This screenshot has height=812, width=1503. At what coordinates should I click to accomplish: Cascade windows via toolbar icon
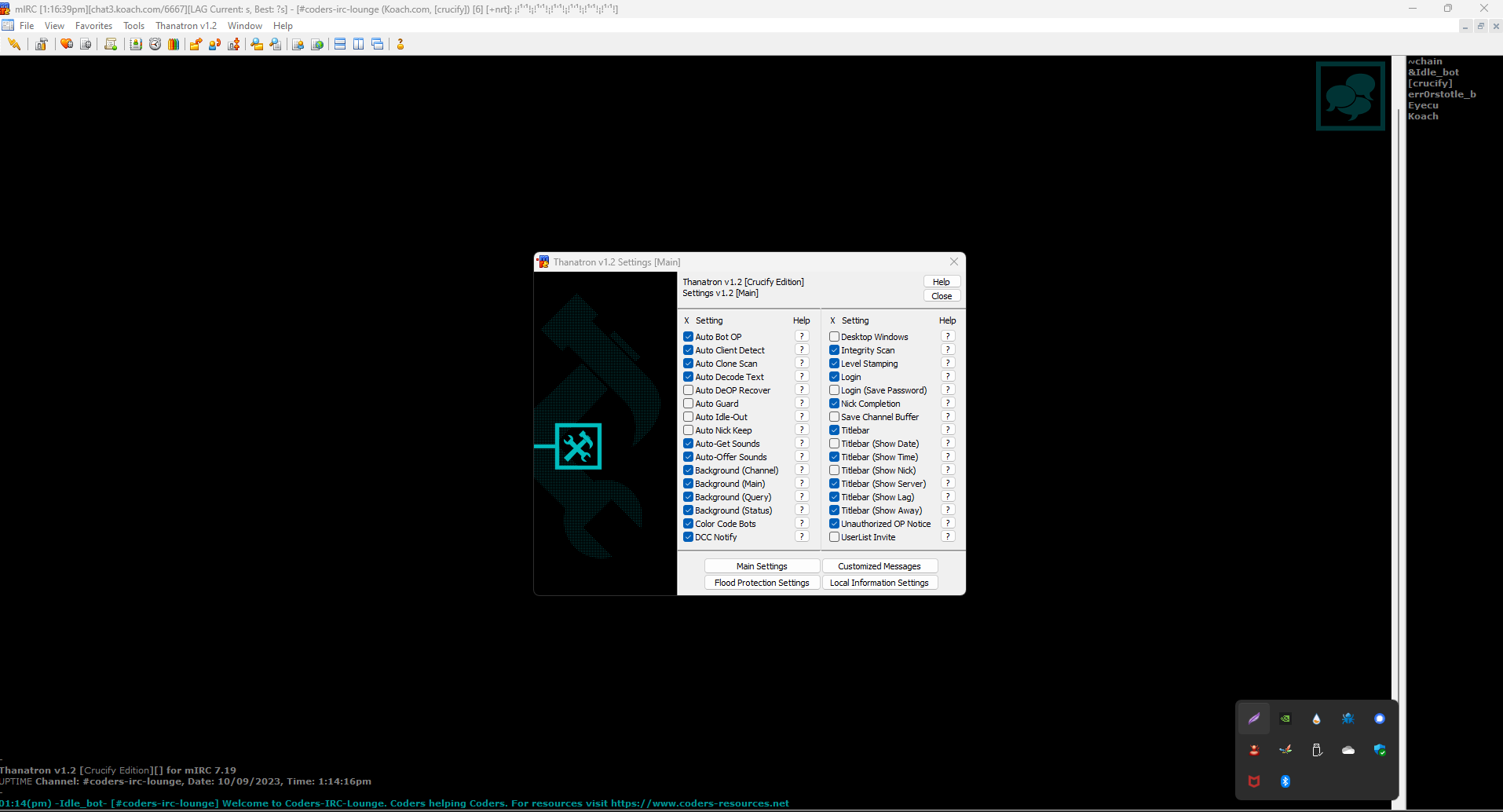378,44
